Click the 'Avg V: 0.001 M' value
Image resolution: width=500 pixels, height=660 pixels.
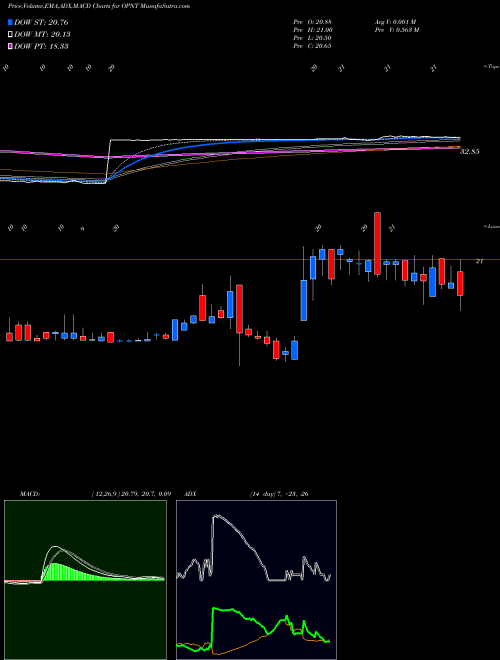pyautogui.click(x=395, y=22)
